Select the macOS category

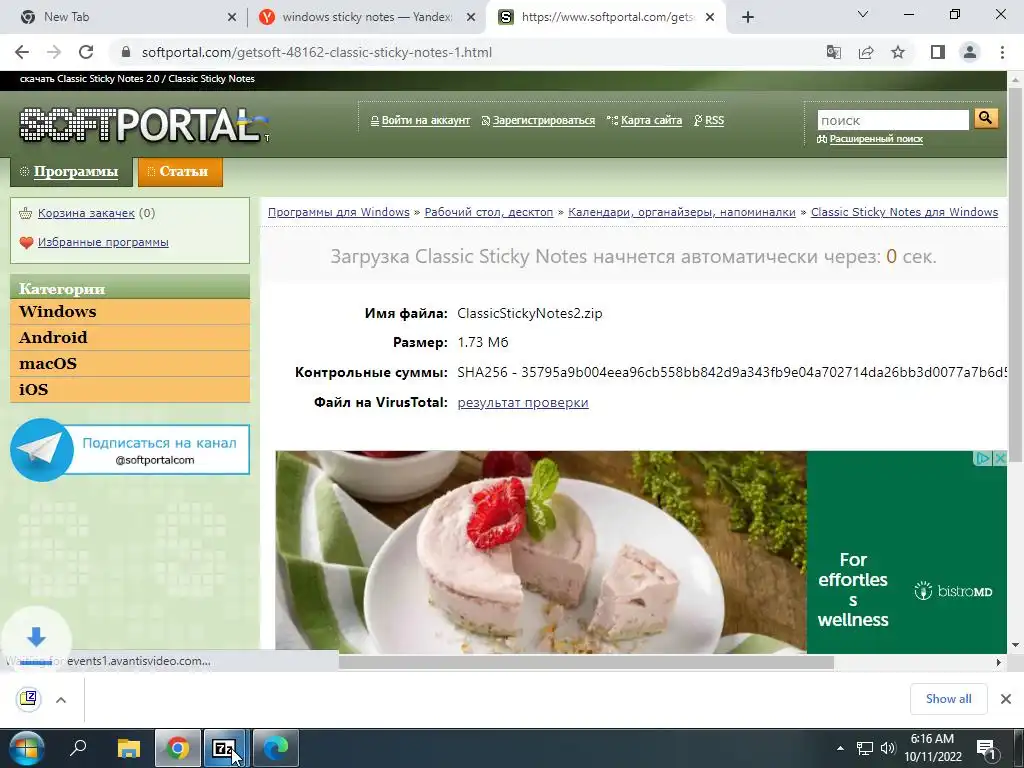pos(130,364)
